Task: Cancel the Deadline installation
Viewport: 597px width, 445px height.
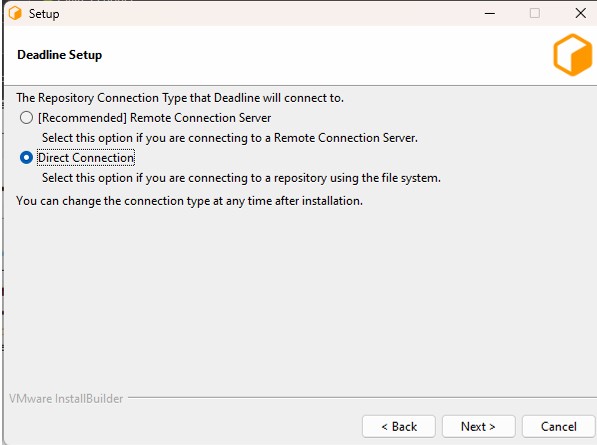Action: [x=558, y=426]
